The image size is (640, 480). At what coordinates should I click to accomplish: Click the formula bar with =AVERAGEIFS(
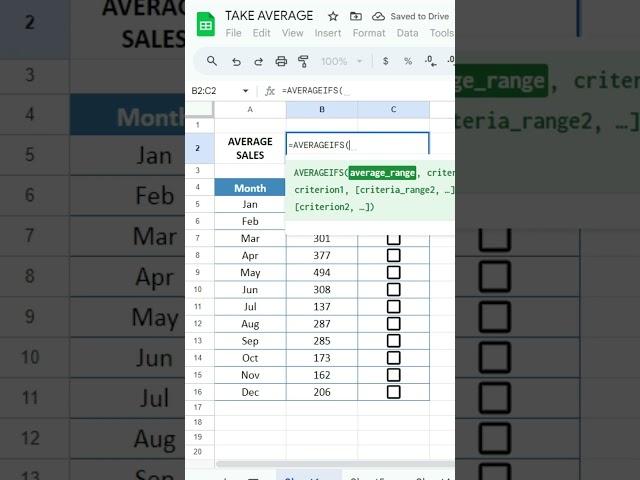(367, 91)
